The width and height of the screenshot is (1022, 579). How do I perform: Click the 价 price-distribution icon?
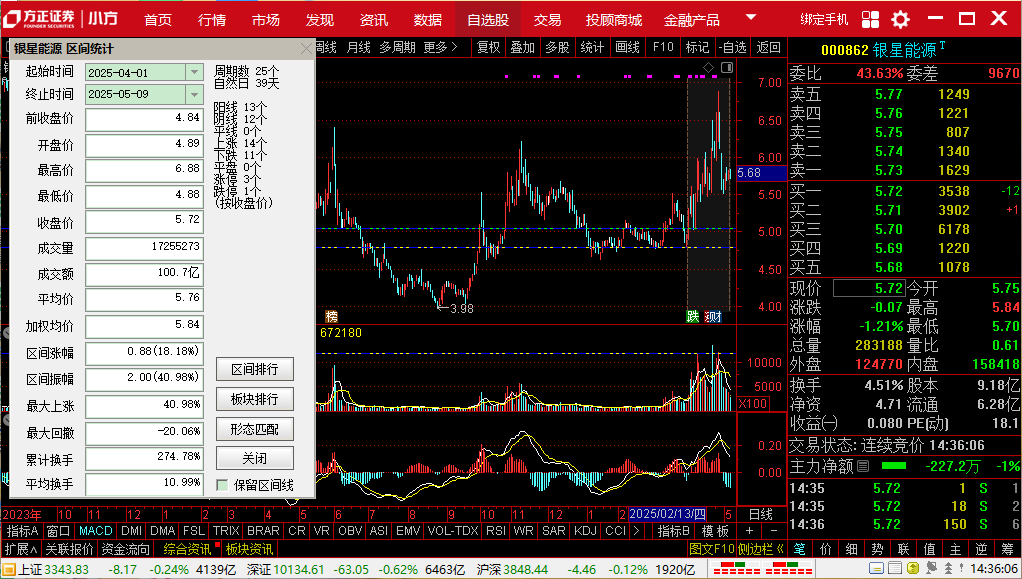826,549
